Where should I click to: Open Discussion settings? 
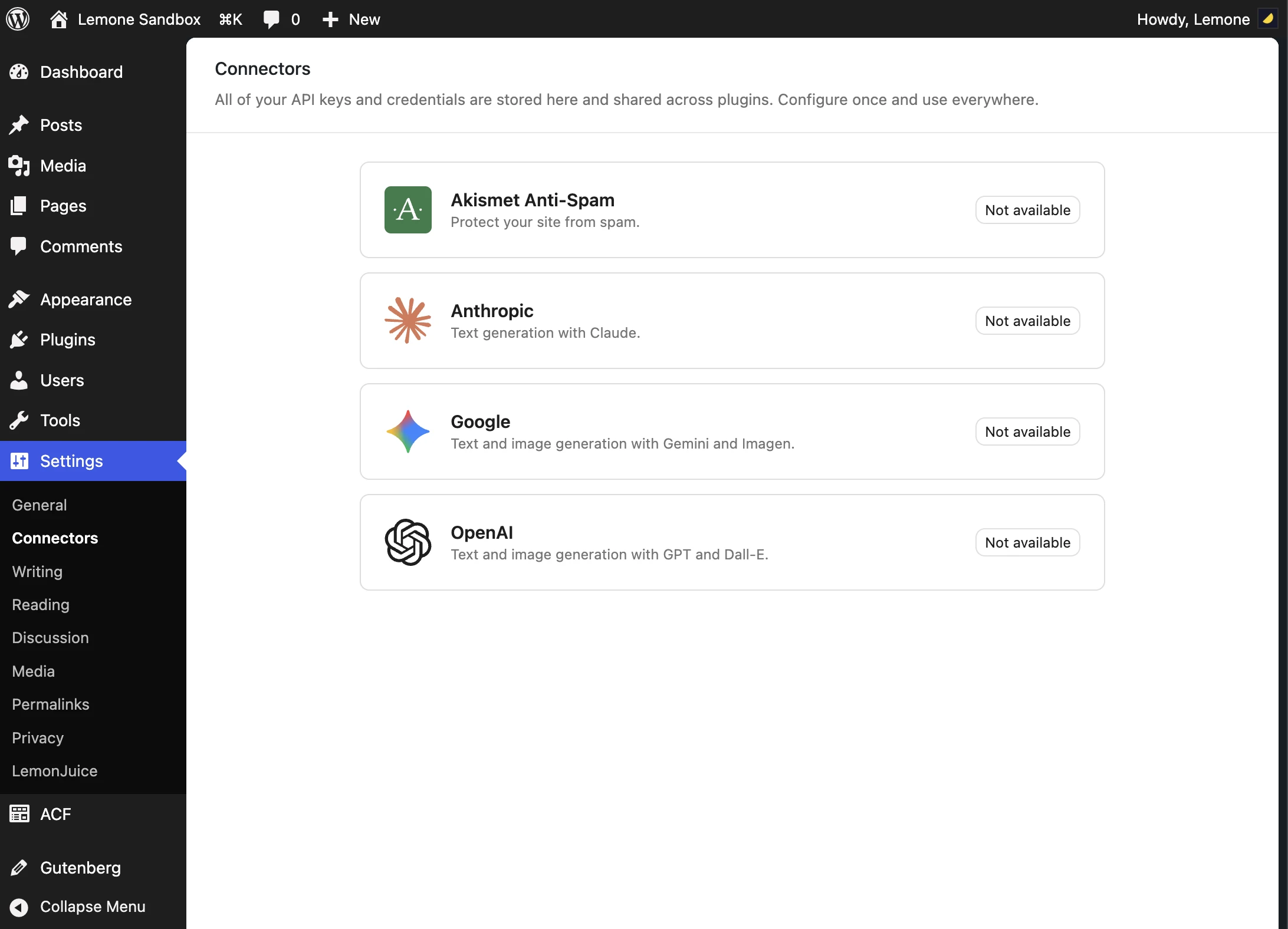click(50, 638)
